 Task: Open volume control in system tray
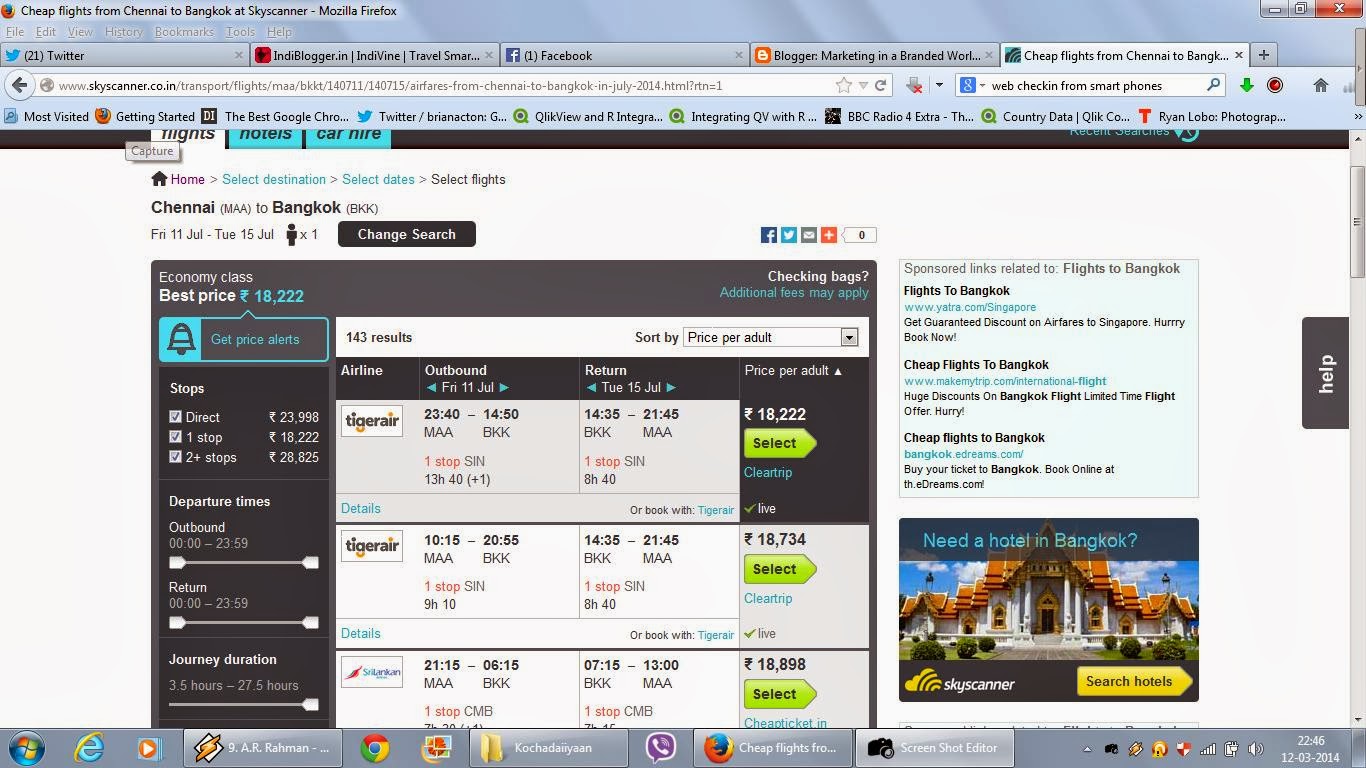click(x=1254, y=749)
